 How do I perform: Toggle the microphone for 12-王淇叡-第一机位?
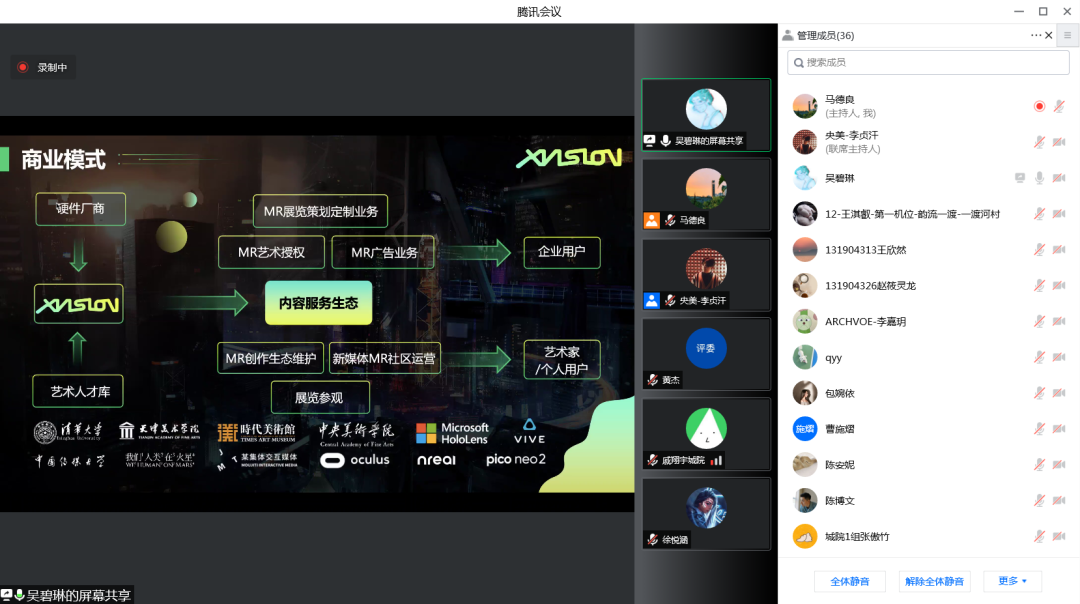[1039, 214]
